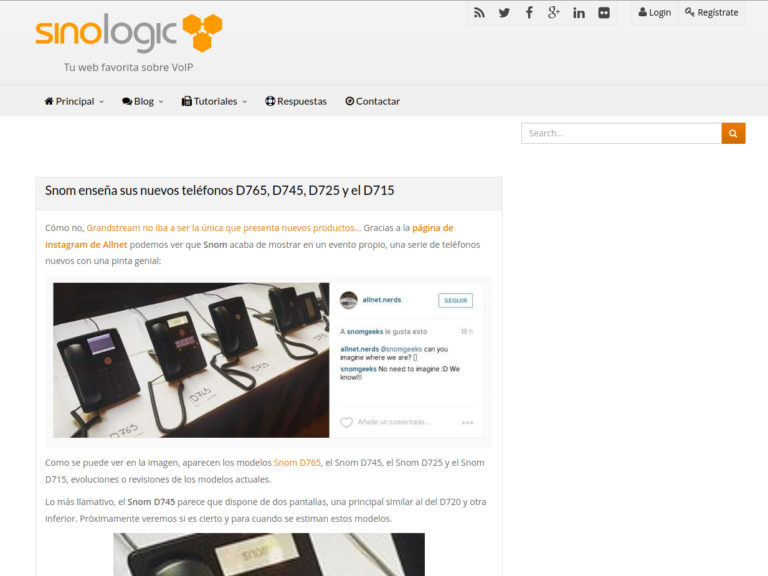Click the Login link

[x=655, y=13]
